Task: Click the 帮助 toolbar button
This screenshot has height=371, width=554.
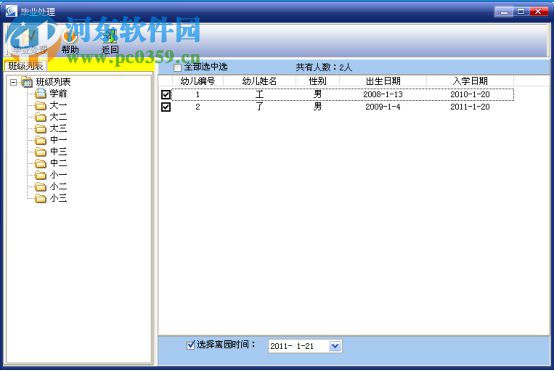Action: pyautogui.click(x=70, y=42)
